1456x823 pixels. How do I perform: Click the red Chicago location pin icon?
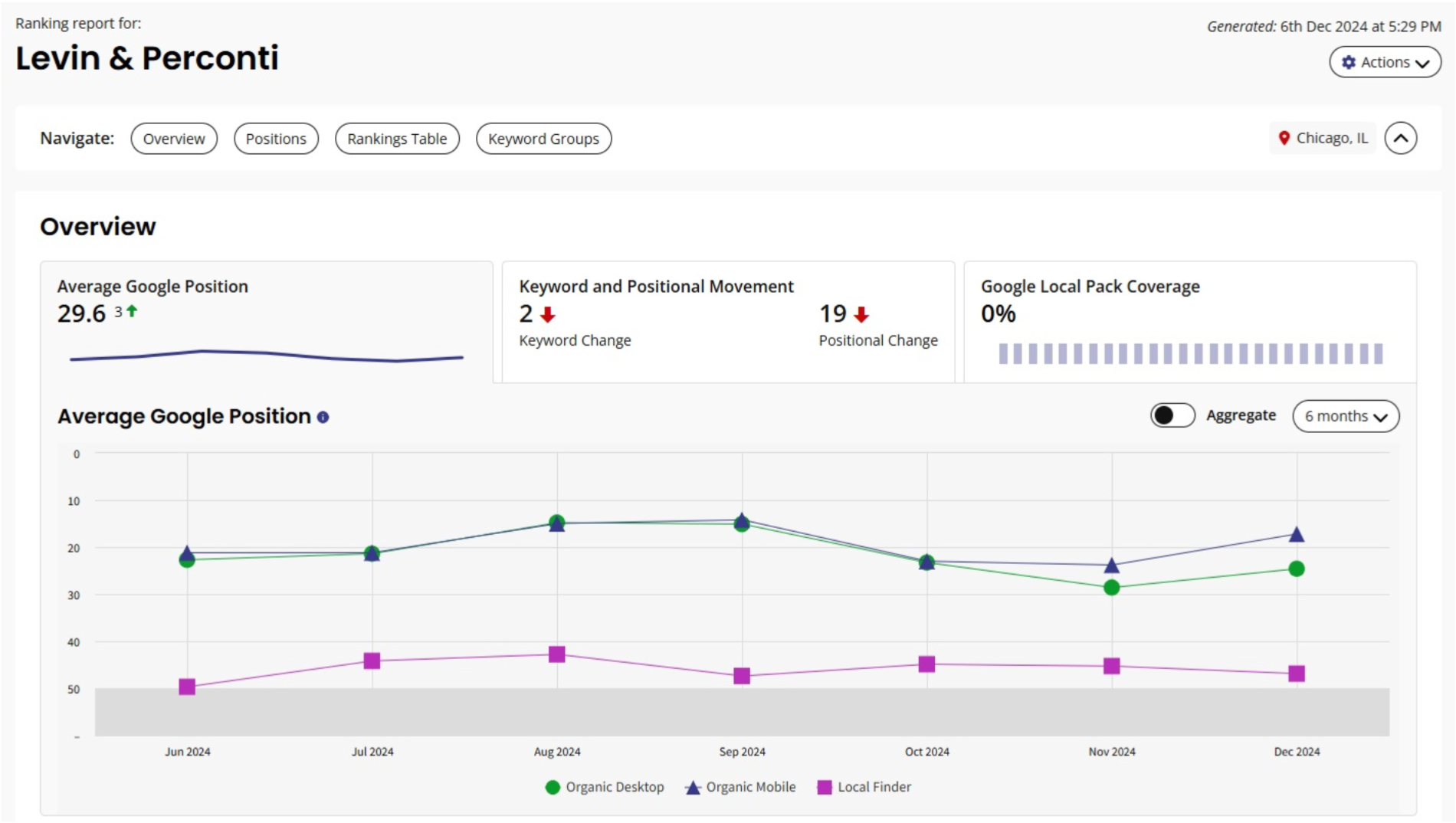pyautogui.click(x=1284, y=138)
